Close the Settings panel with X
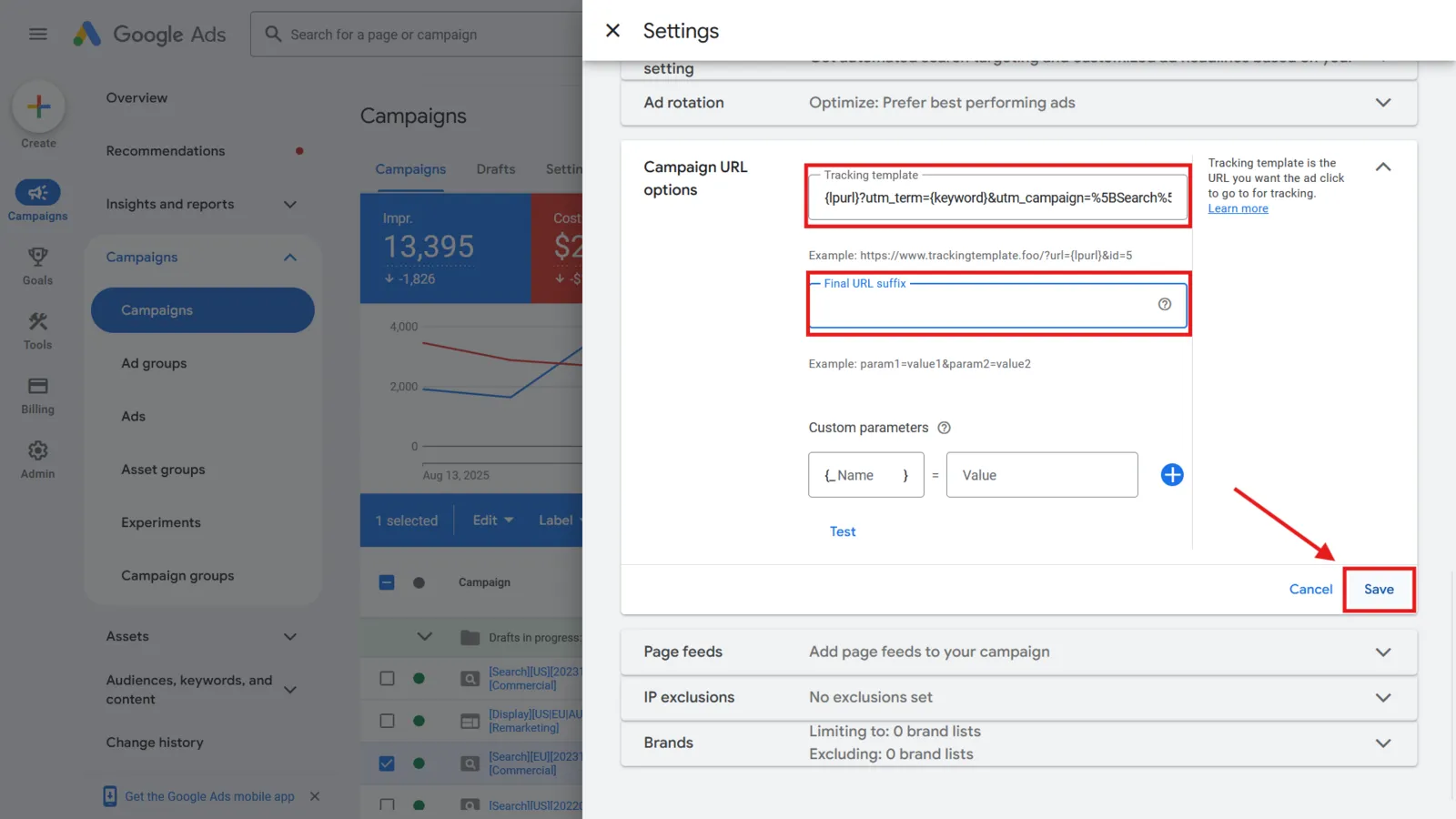1456x819 pixels. click(612, 31)
